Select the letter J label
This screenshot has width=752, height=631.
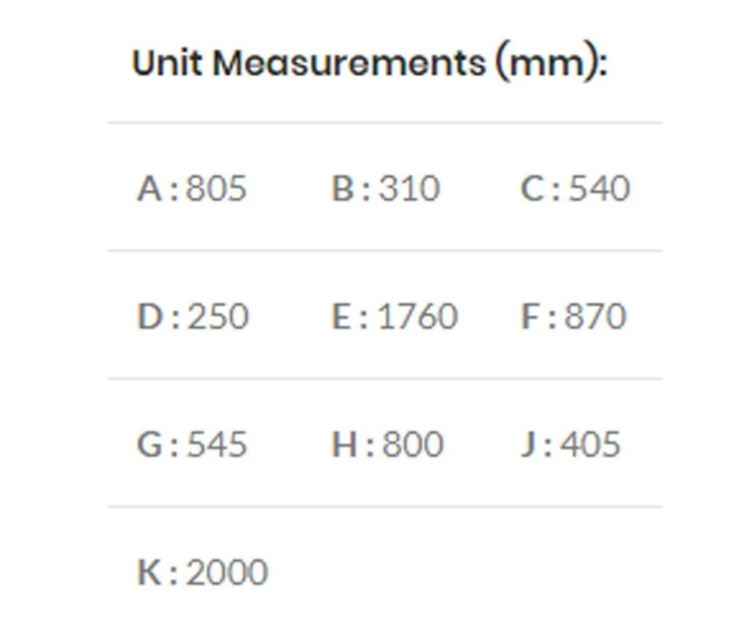[x=529, y=444]
